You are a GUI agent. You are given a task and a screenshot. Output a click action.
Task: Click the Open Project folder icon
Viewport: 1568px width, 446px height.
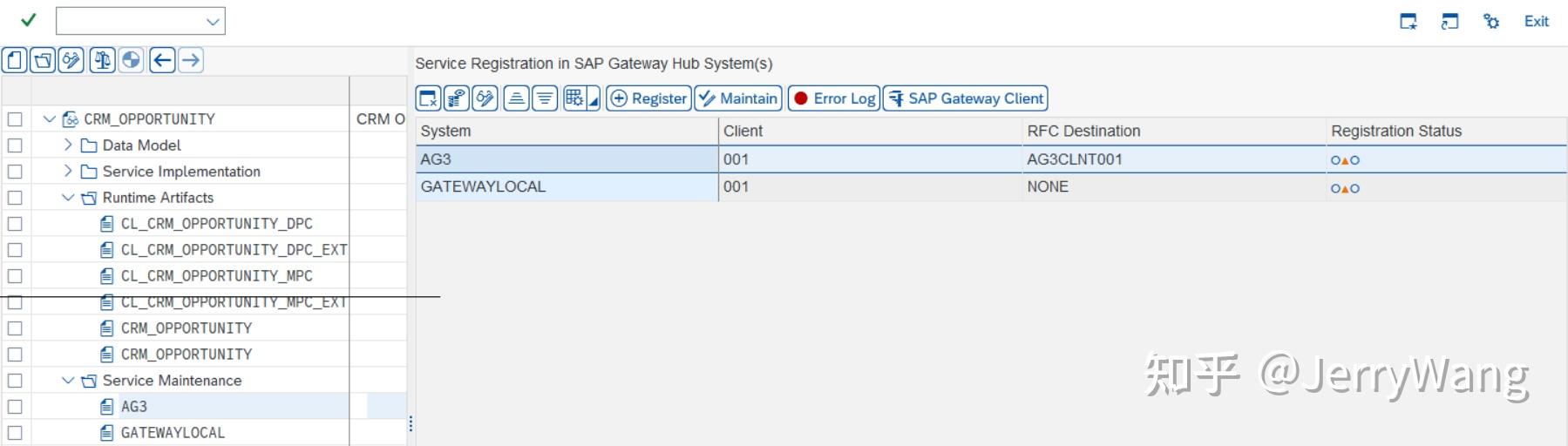pyautogui.click(x=43, y=60)
